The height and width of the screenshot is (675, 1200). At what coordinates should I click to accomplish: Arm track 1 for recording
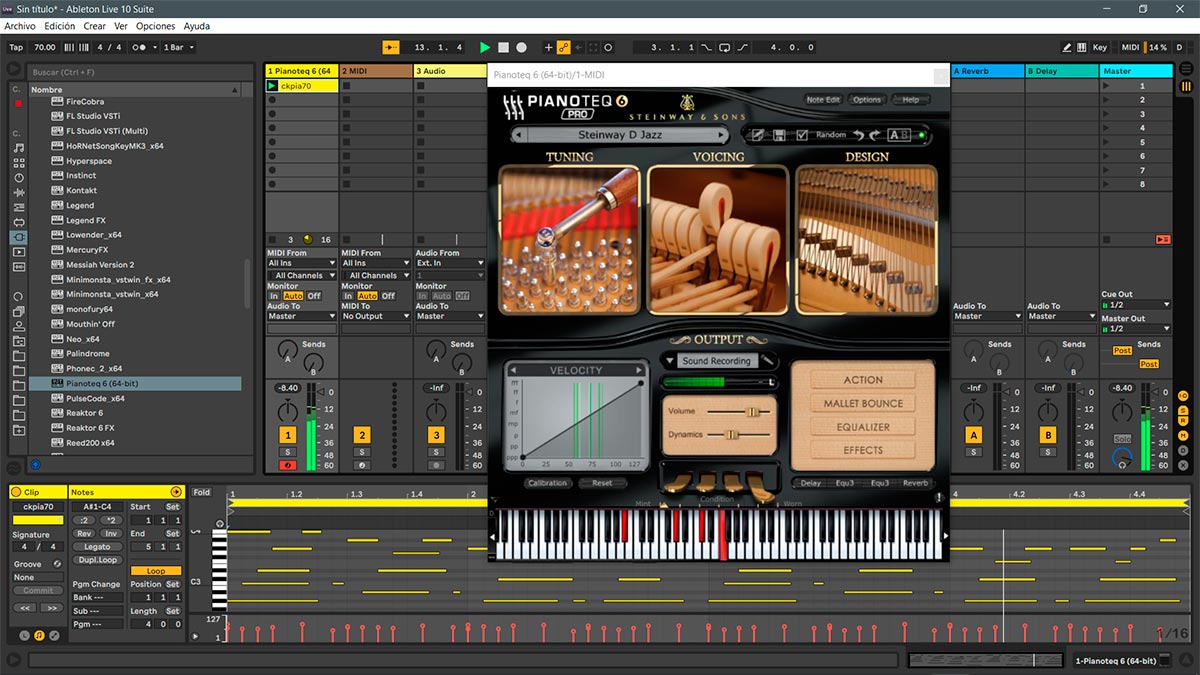click(x=288, y=465)
